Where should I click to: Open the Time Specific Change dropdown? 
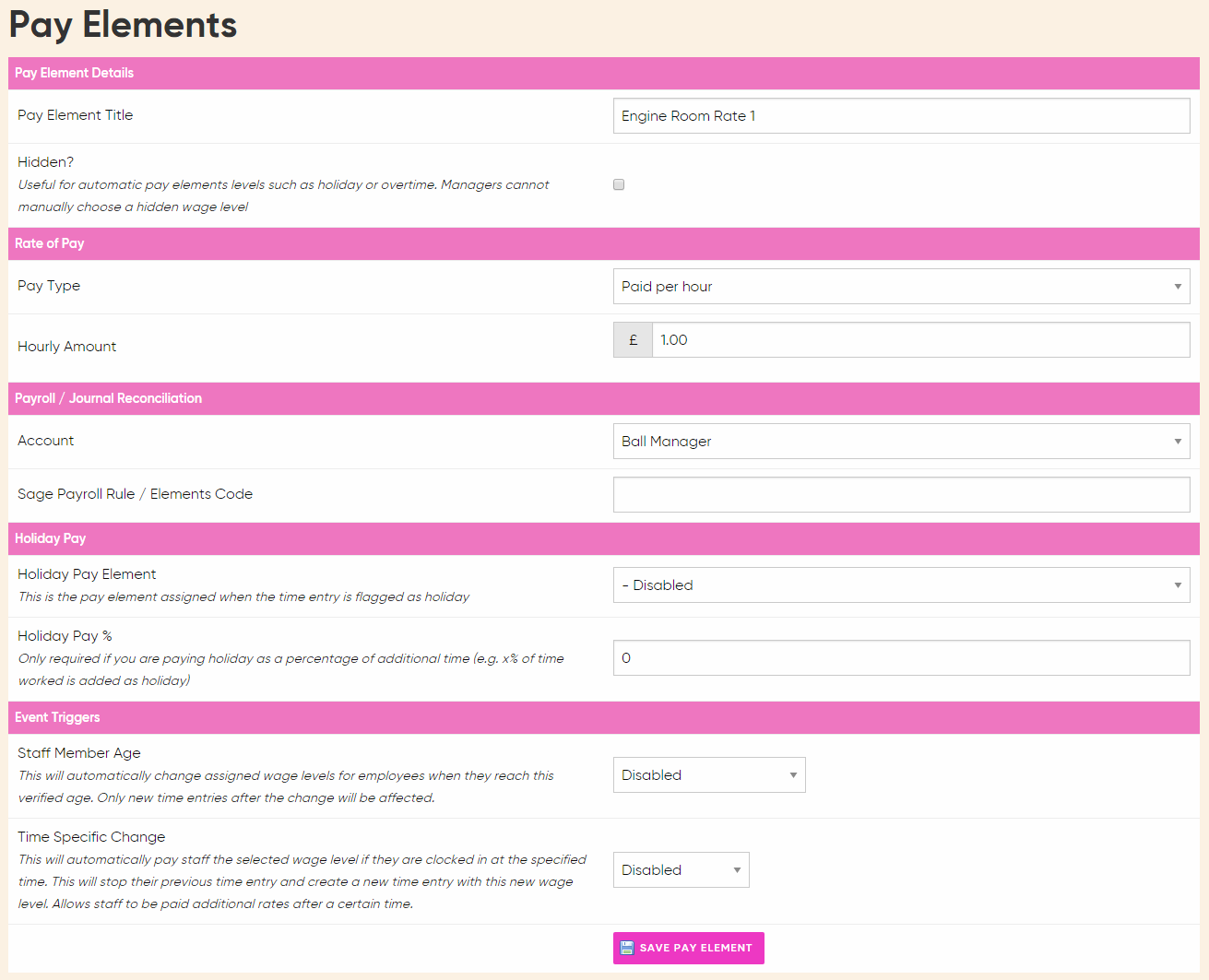(x=681, y=869)
